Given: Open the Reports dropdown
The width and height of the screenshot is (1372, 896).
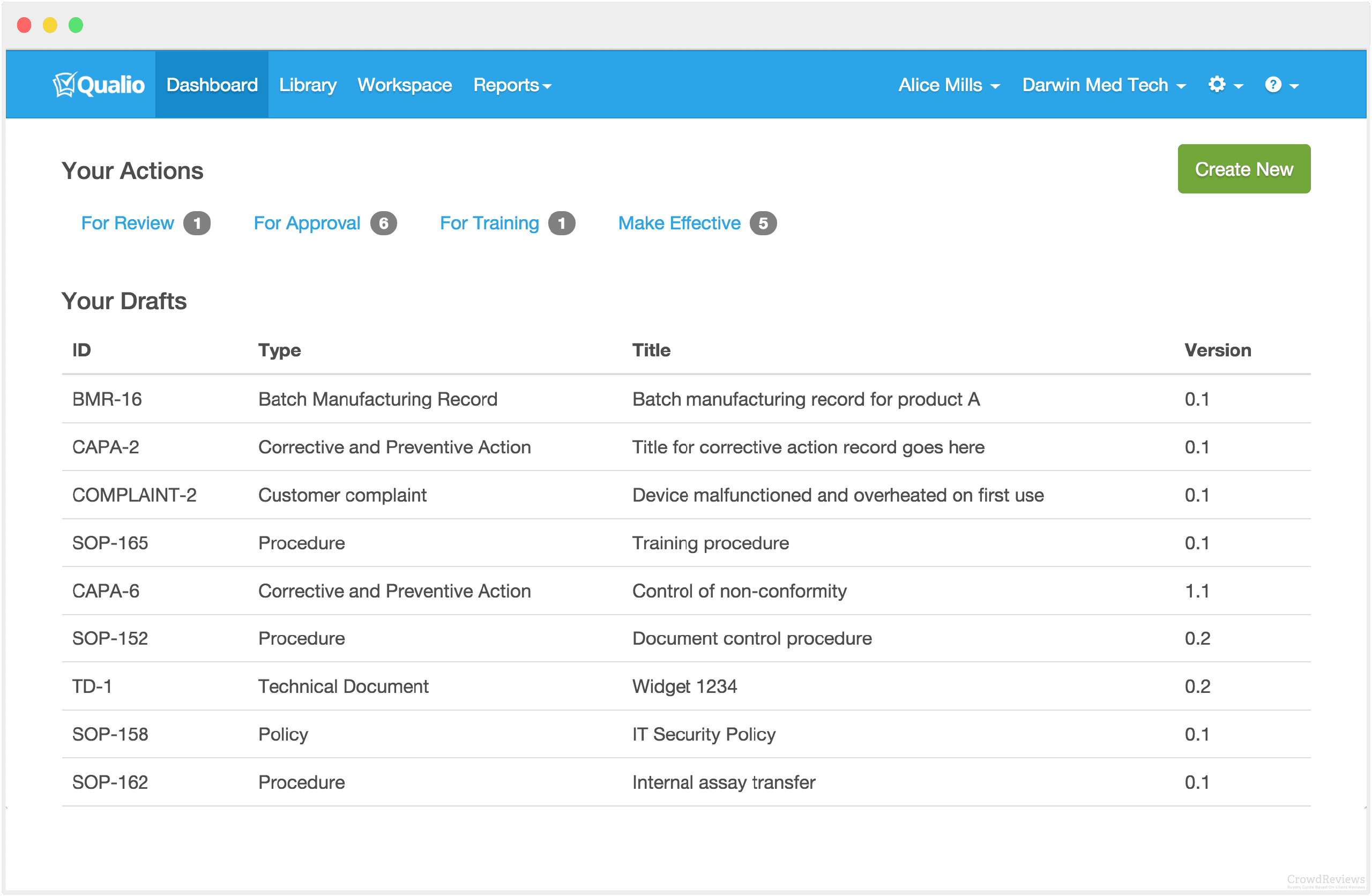Looking at the screenshot, I should pos(512,85).
